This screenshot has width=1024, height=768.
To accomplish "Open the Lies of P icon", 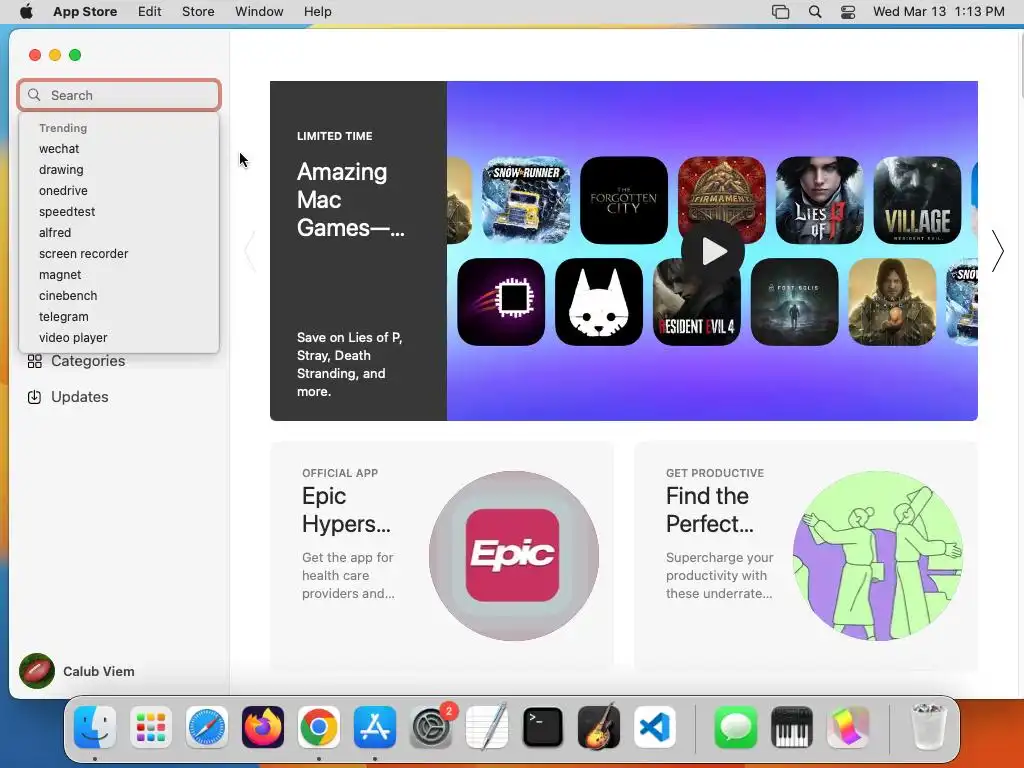I will coord(820,200).
